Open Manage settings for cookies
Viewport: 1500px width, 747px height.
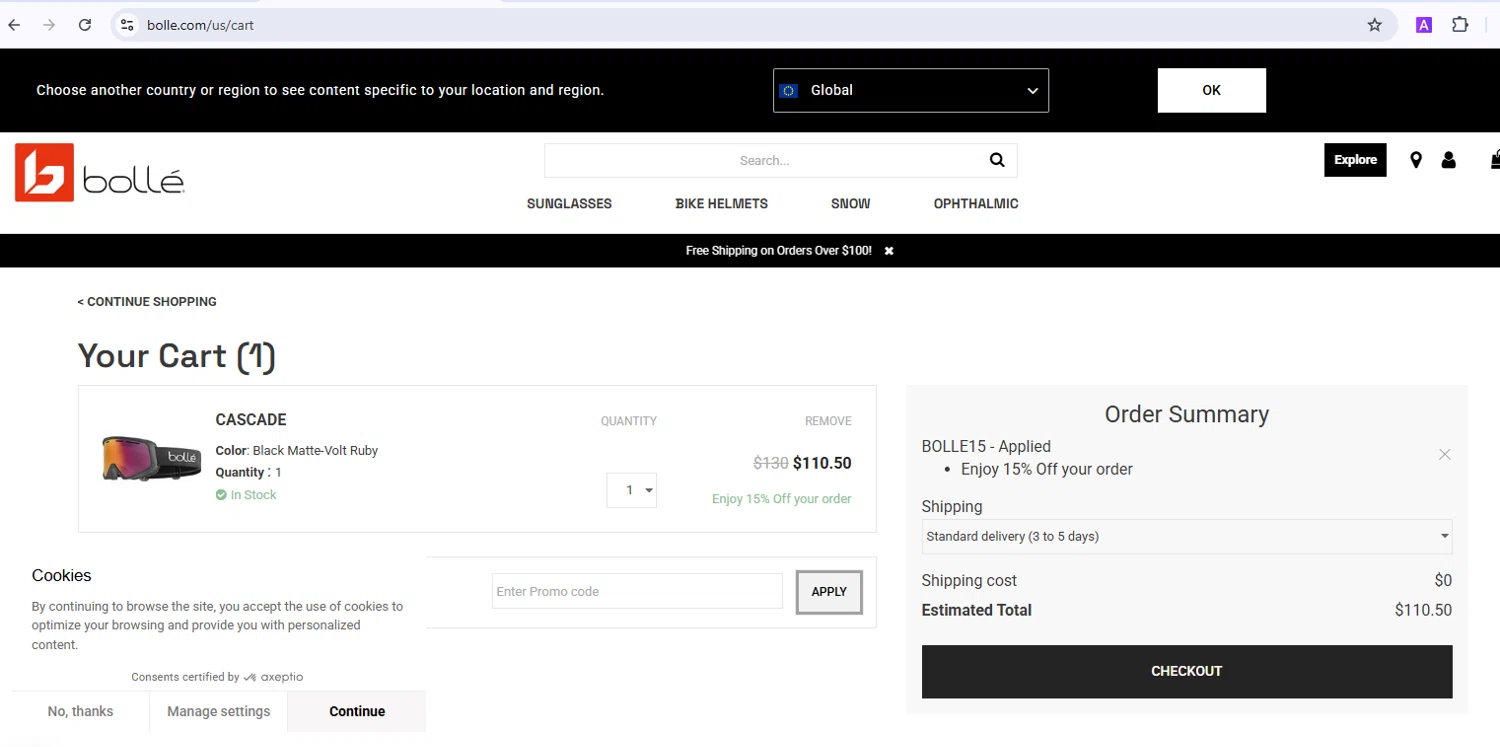(219, 712)
